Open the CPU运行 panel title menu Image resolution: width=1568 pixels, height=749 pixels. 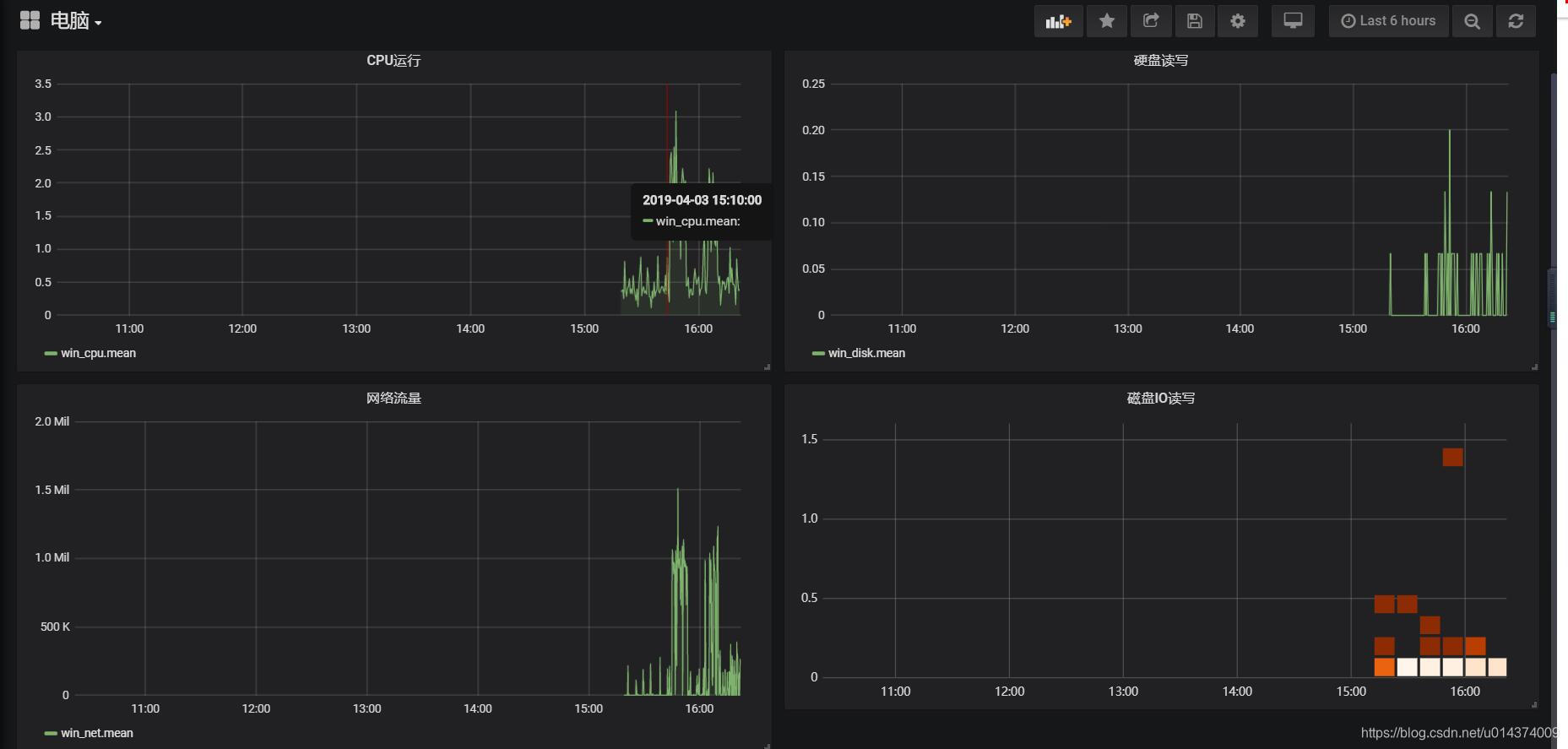[393, 61]
